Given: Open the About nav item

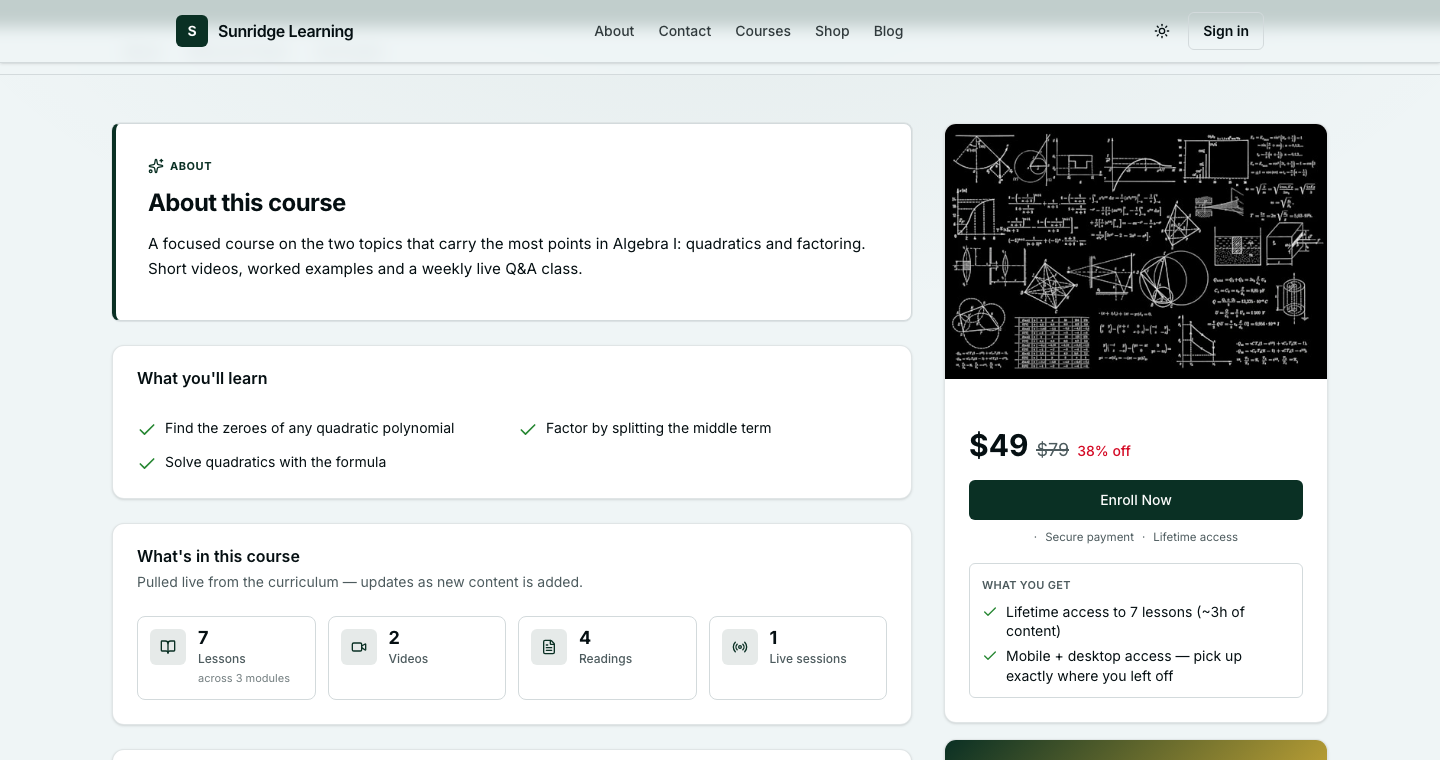Looking at the screenshot, I should [614, 31].
